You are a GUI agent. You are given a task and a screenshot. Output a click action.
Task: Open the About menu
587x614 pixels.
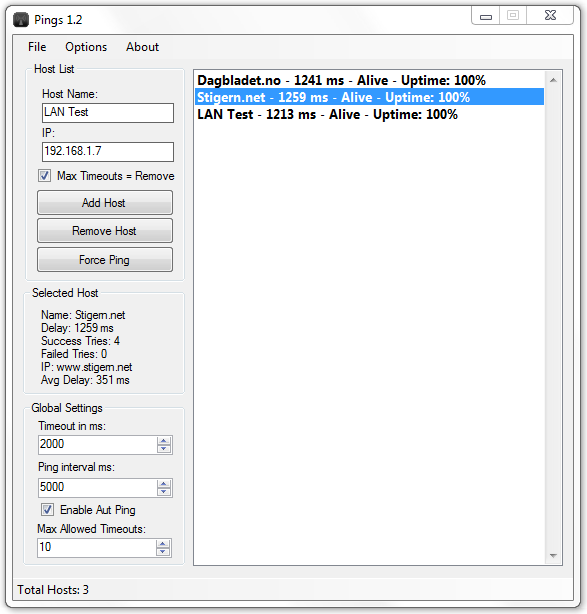click(143, 47)
